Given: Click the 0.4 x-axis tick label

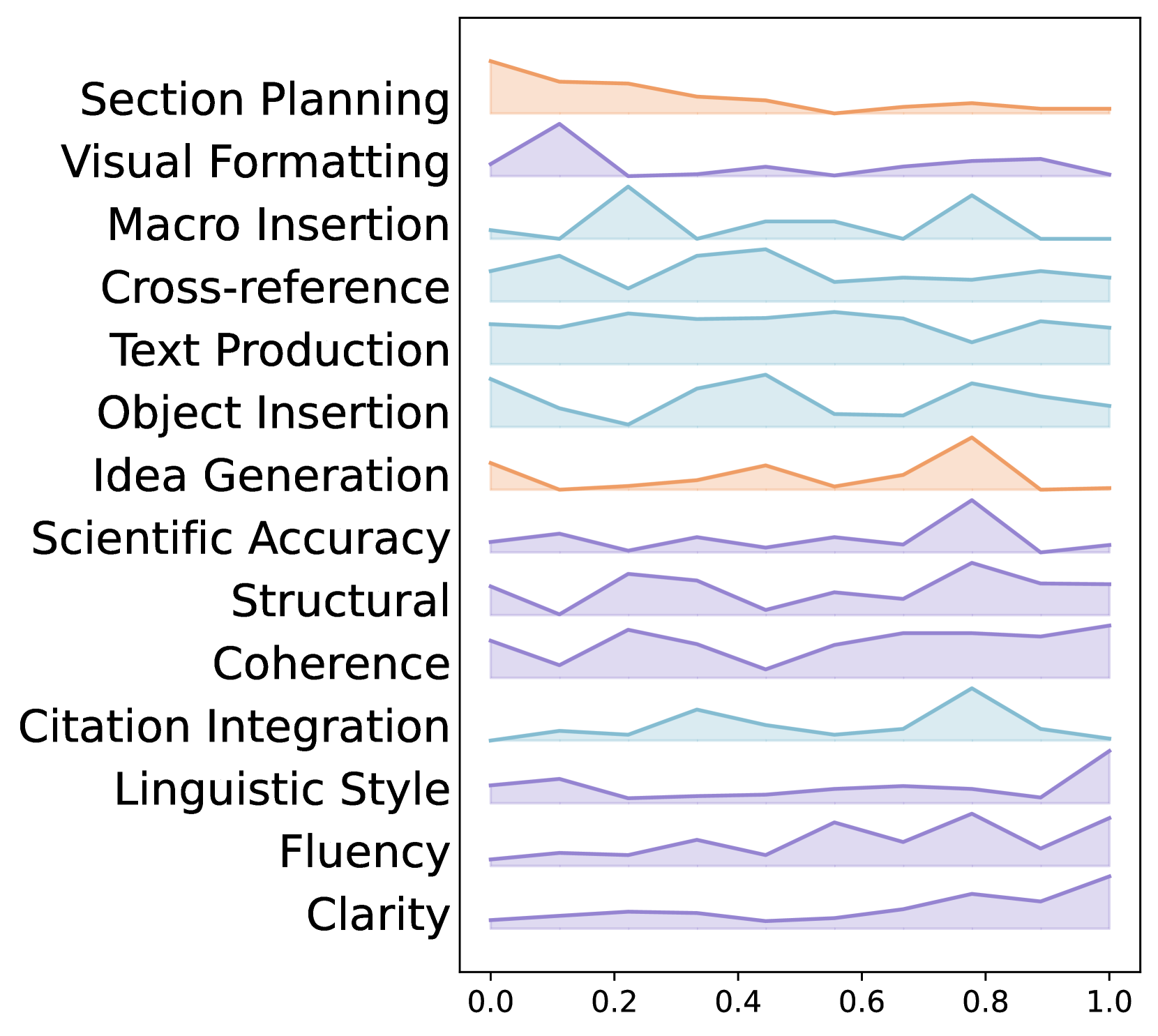Looking at the screenshot, I should click(738, 1003).
